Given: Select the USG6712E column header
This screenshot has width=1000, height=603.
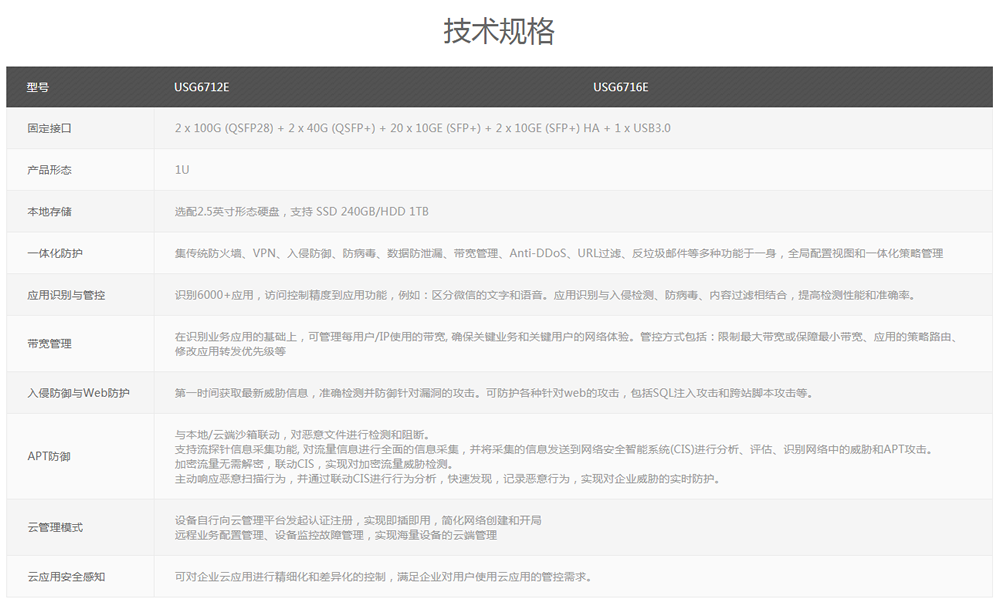Looking at the screenshot, I should pyautogui.click(x=199, y=87).
